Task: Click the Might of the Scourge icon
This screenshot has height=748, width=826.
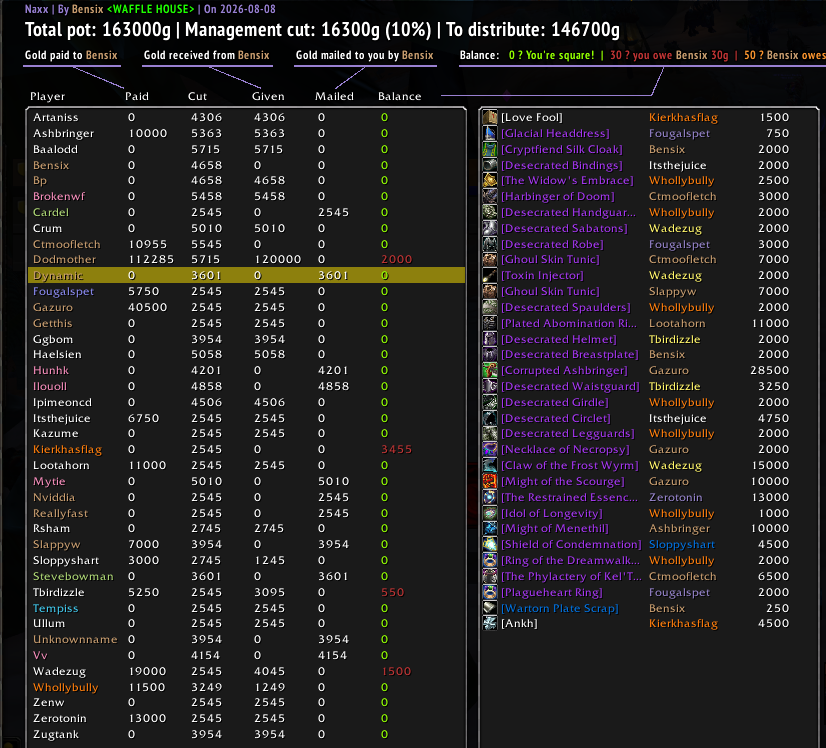Action: coord(490,481)
